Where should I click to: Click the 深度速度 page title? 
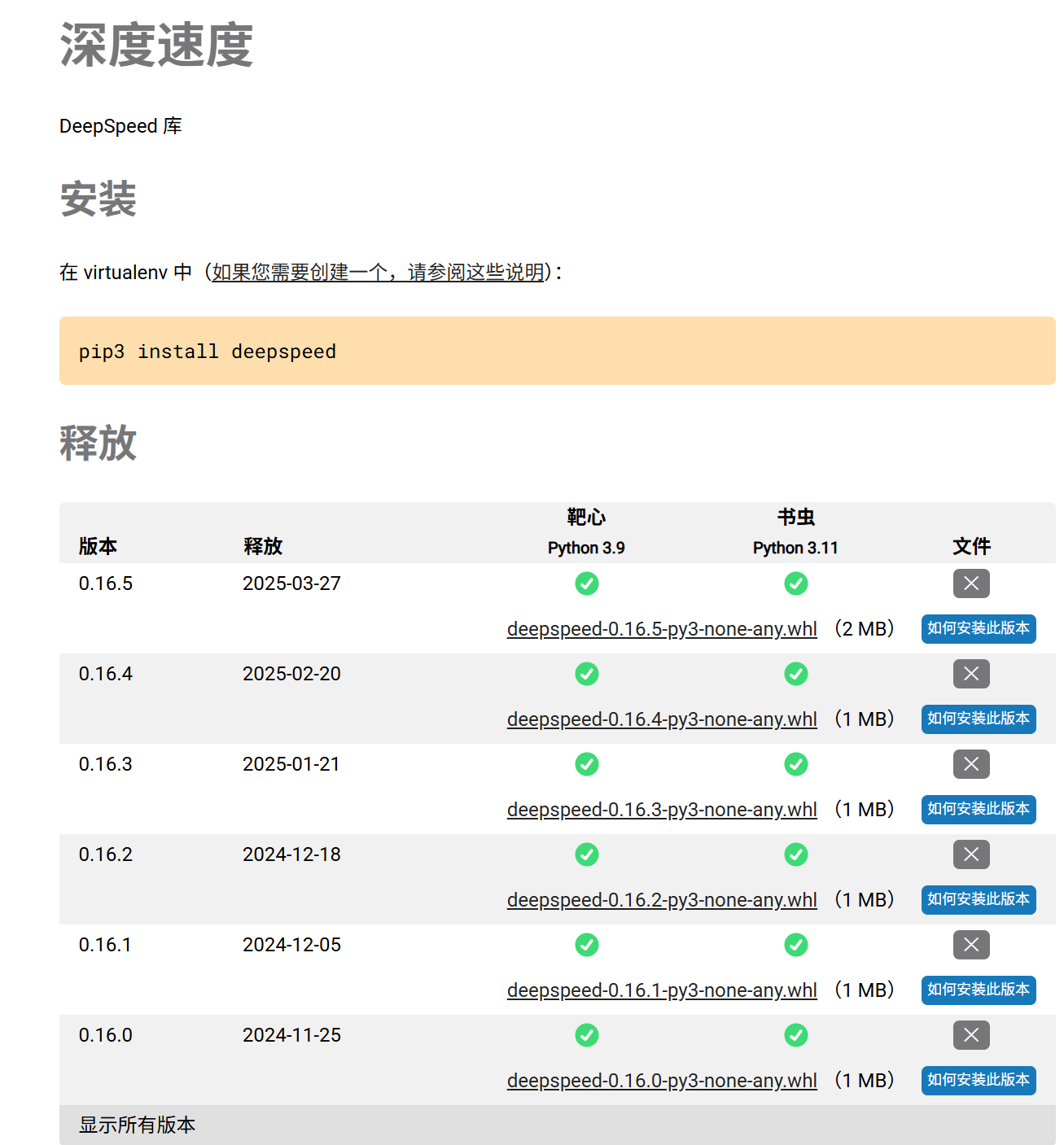[x=156, y=45]
